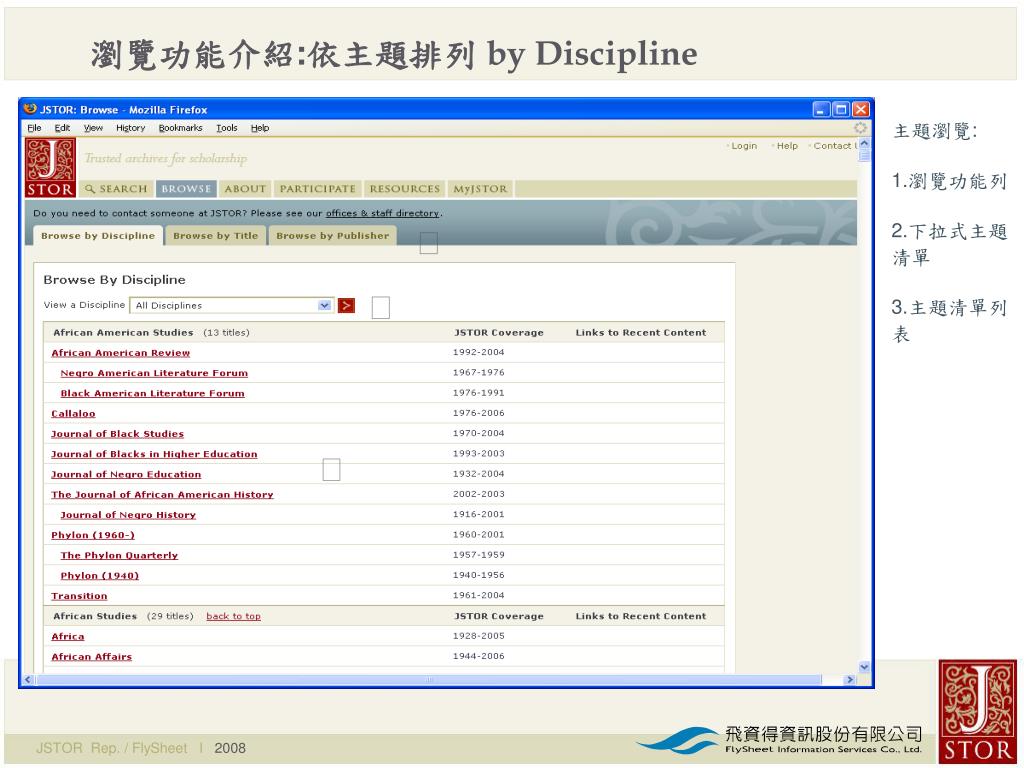This screenshot has height=768, width=1024.
Task: Click the Firefox throbber activity icon
Action: coord(859,128)
